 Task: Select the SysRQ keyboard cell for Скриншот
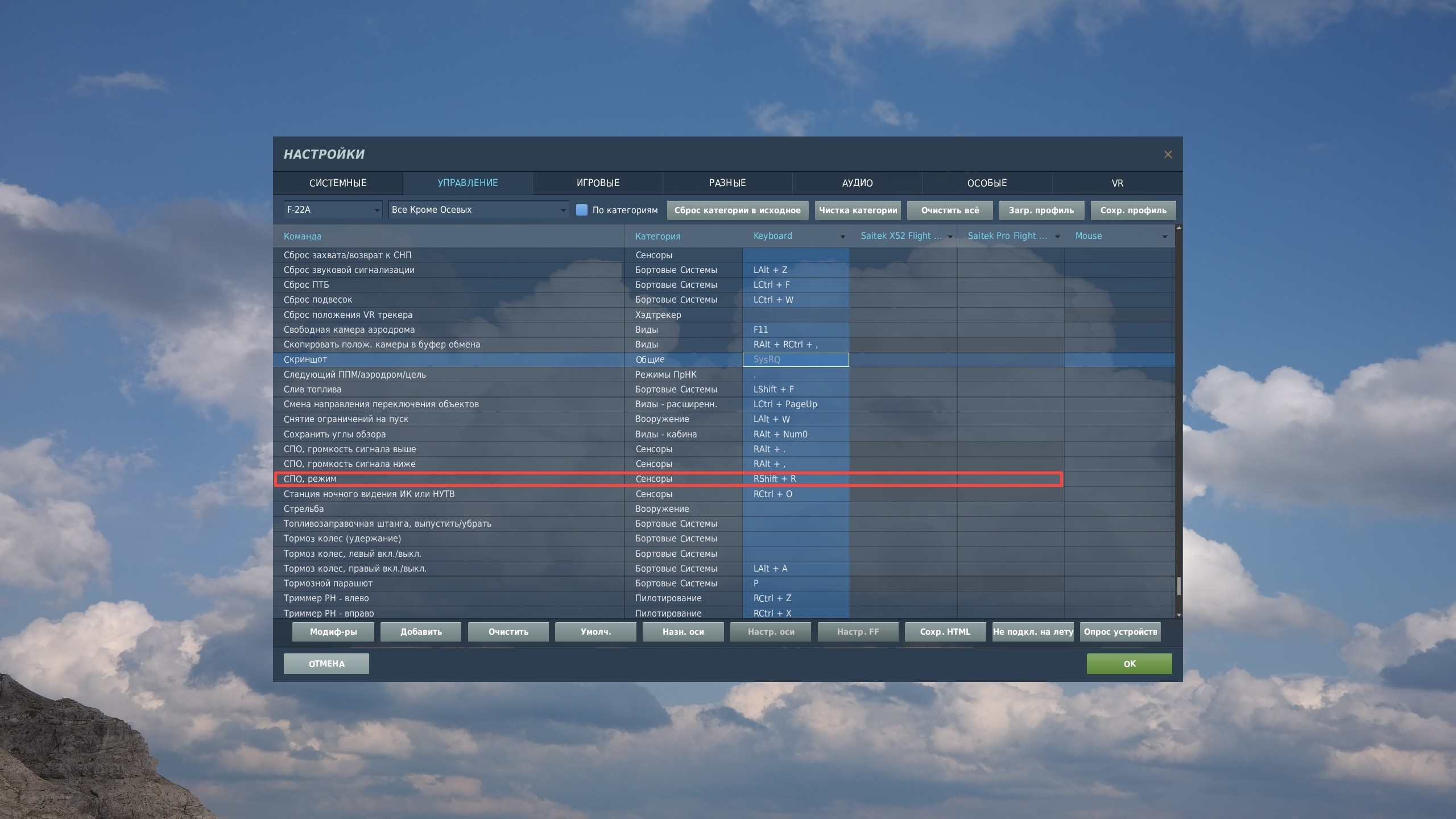tap(796, 359)
